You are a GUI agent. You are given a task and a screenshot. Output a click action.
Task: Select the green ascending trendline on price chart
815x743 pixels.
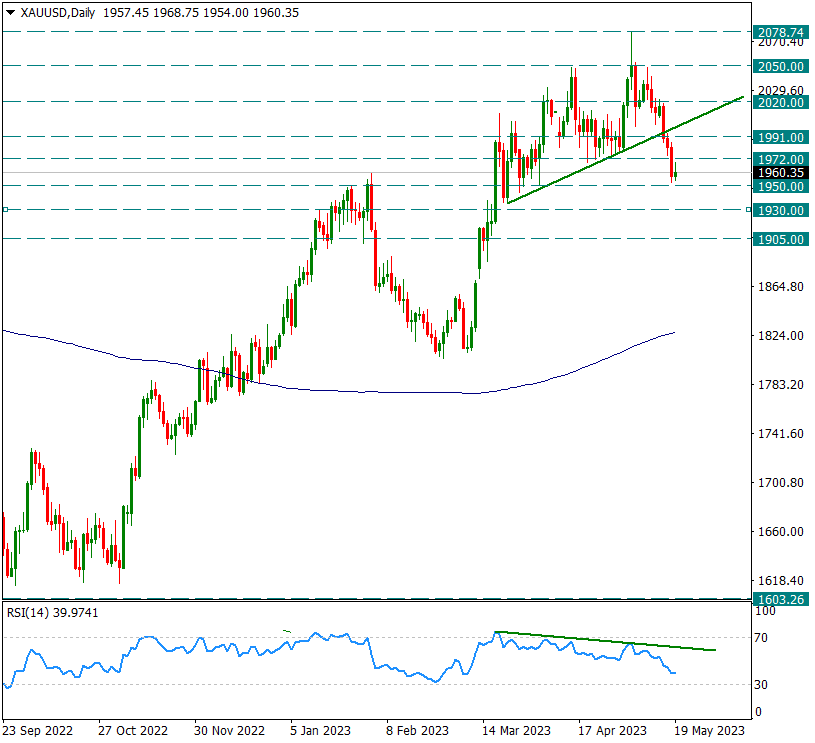[625, 149]
